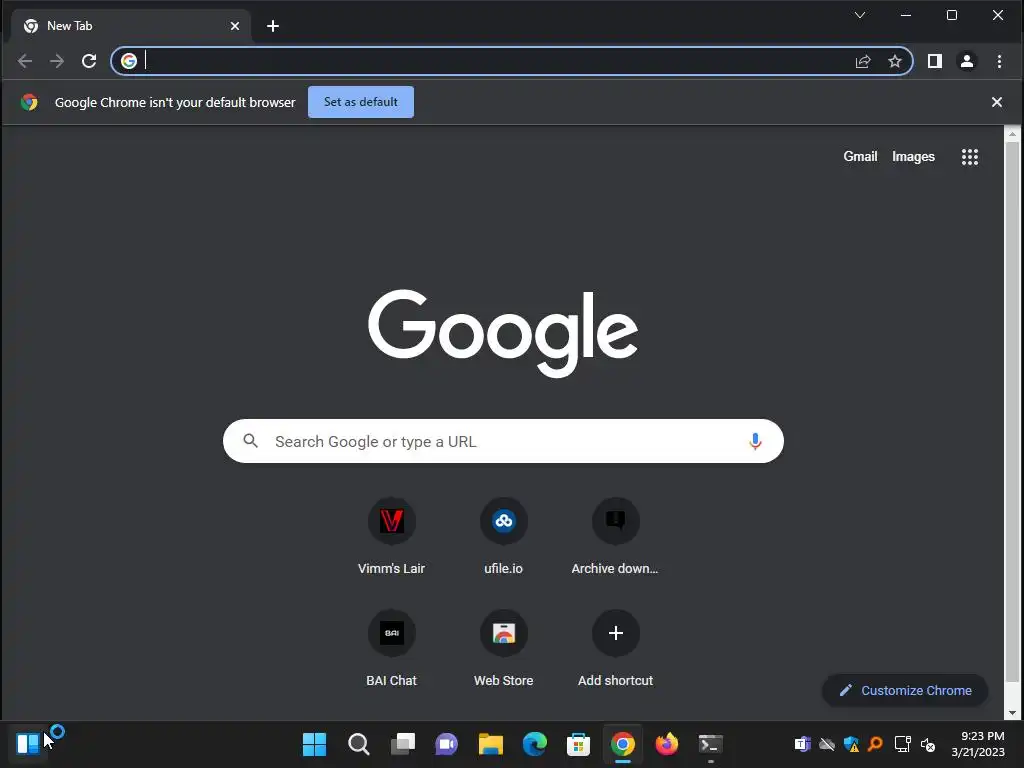Image resolution: width=1024 pixels, height=768 pixels.
Task: Click the orange magnifier tray icon
Action: pyautogui.click(x=876, y=744)
